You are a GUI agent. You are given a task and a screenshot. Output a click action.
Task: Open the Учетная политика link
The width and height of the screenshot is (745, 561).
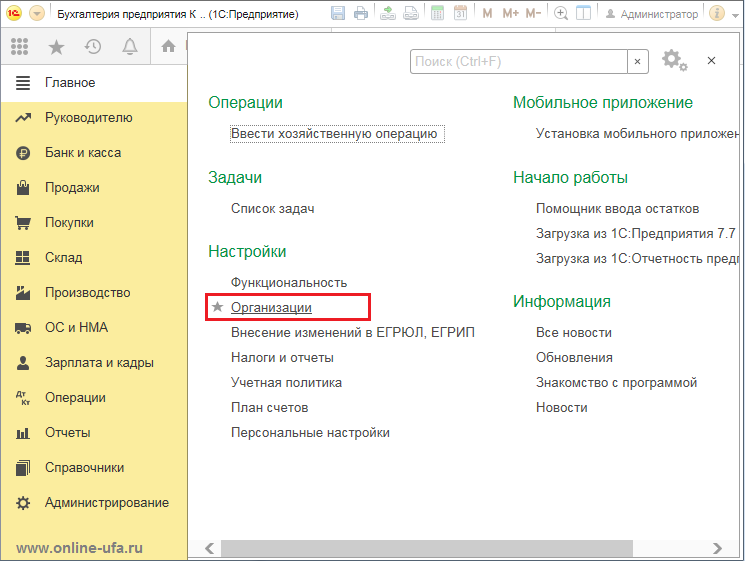point(287,382)
